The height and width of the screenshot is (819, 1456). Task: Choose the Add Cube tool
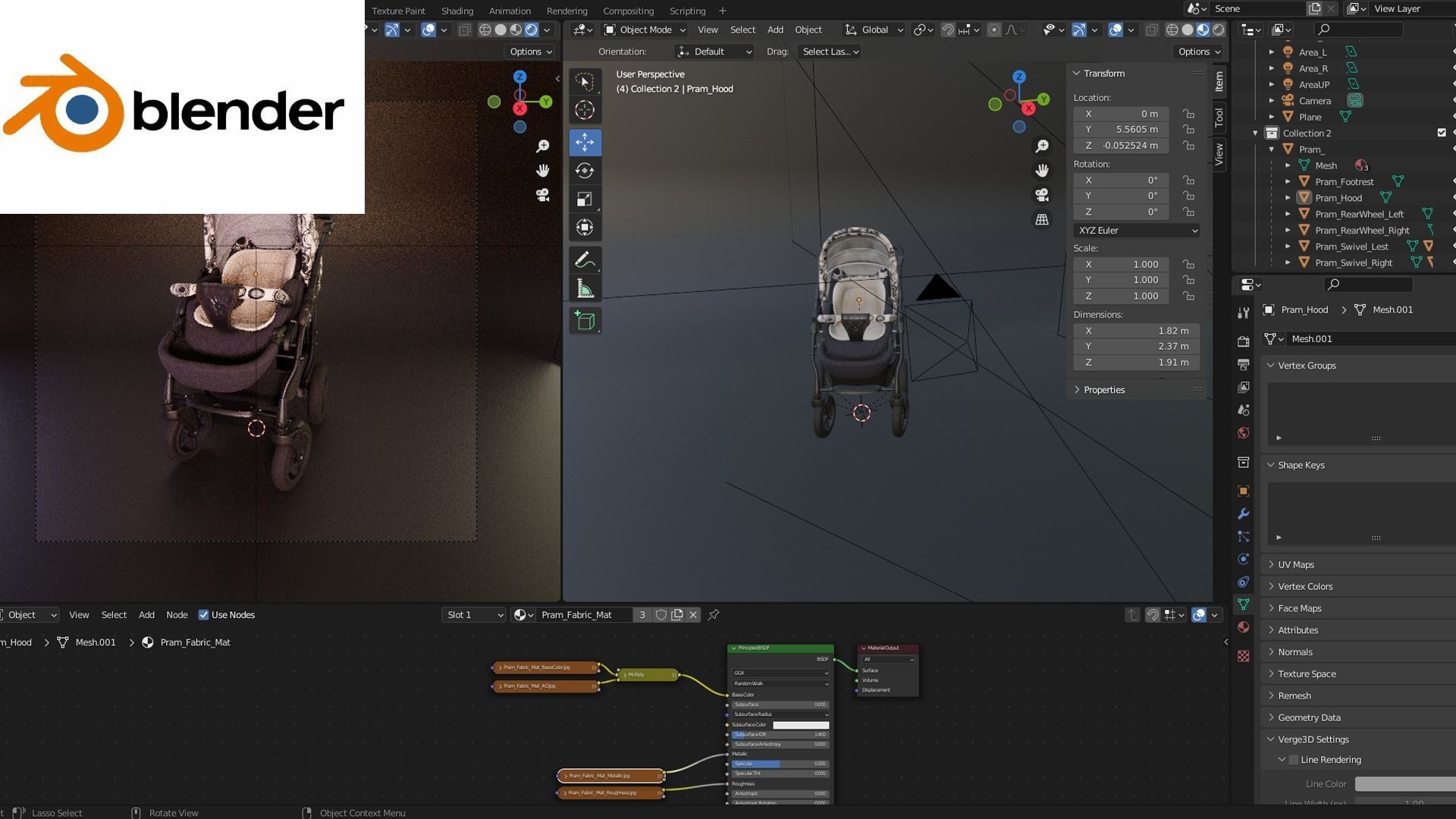[584, 321]
